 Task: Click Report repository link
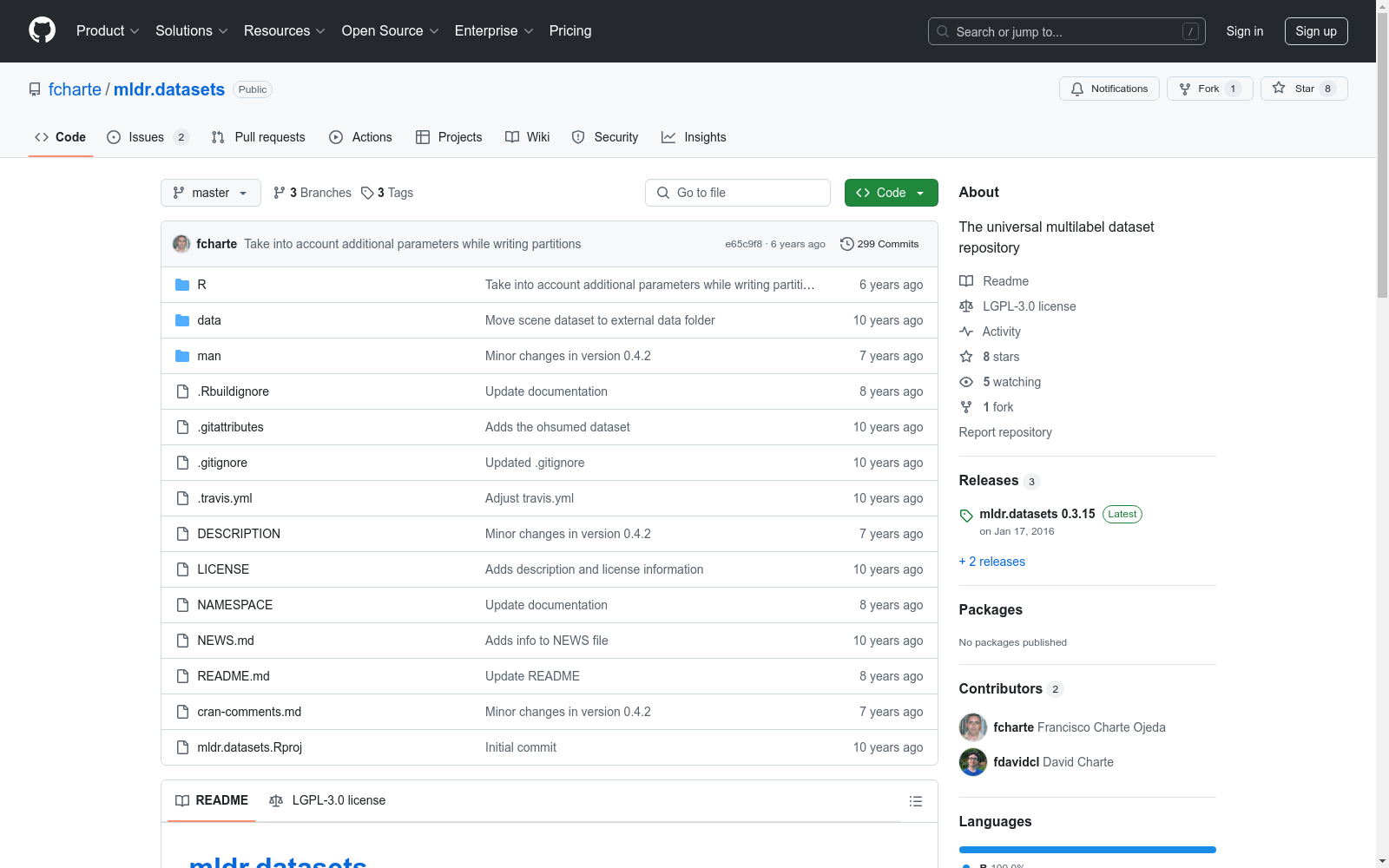click(x=1005, y=432)
